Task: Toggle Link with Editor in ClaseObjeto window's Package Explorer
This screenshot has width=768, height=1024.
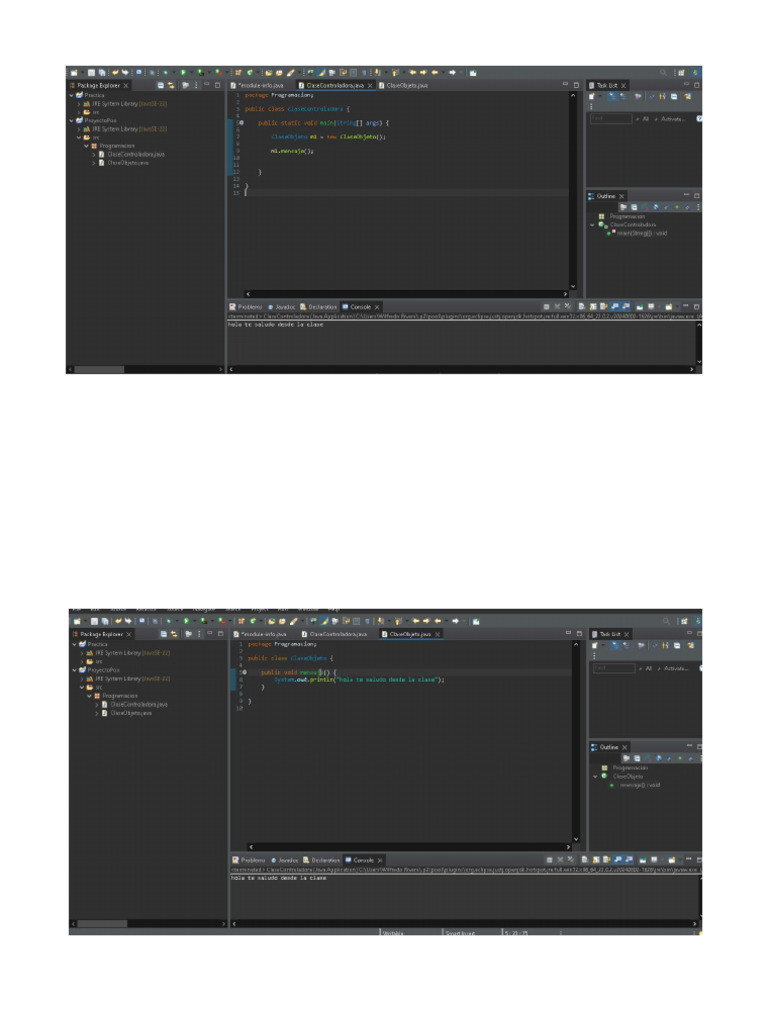Action: pyautogui.click(x=174, y=634)
